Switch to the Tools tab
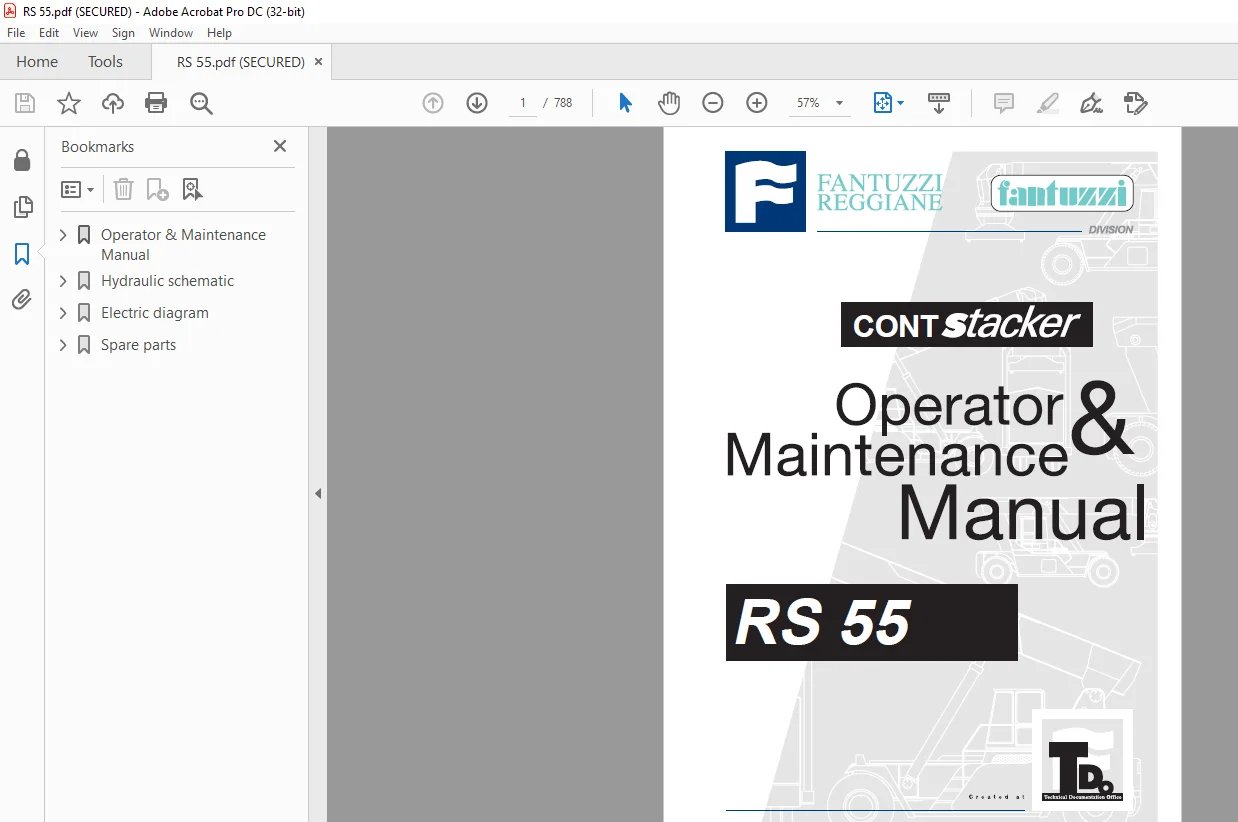This screenshot has height=822, width=1238. tap(105, 62)
